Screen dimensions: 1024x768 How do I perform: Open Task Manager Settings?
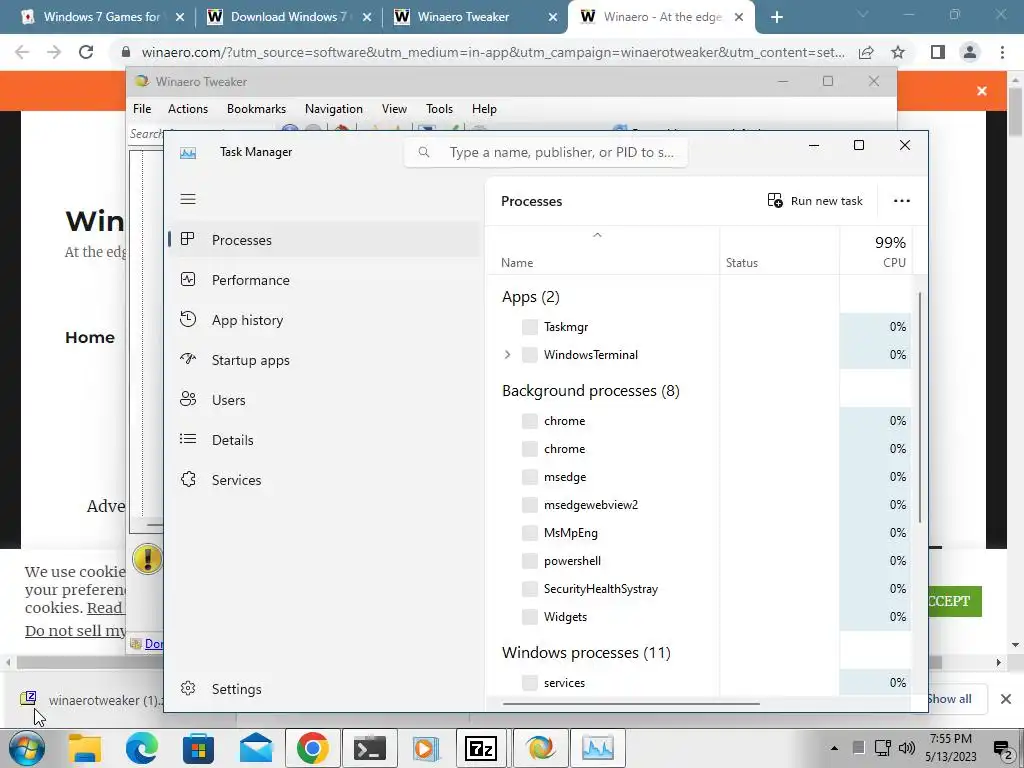coord(324,689)
